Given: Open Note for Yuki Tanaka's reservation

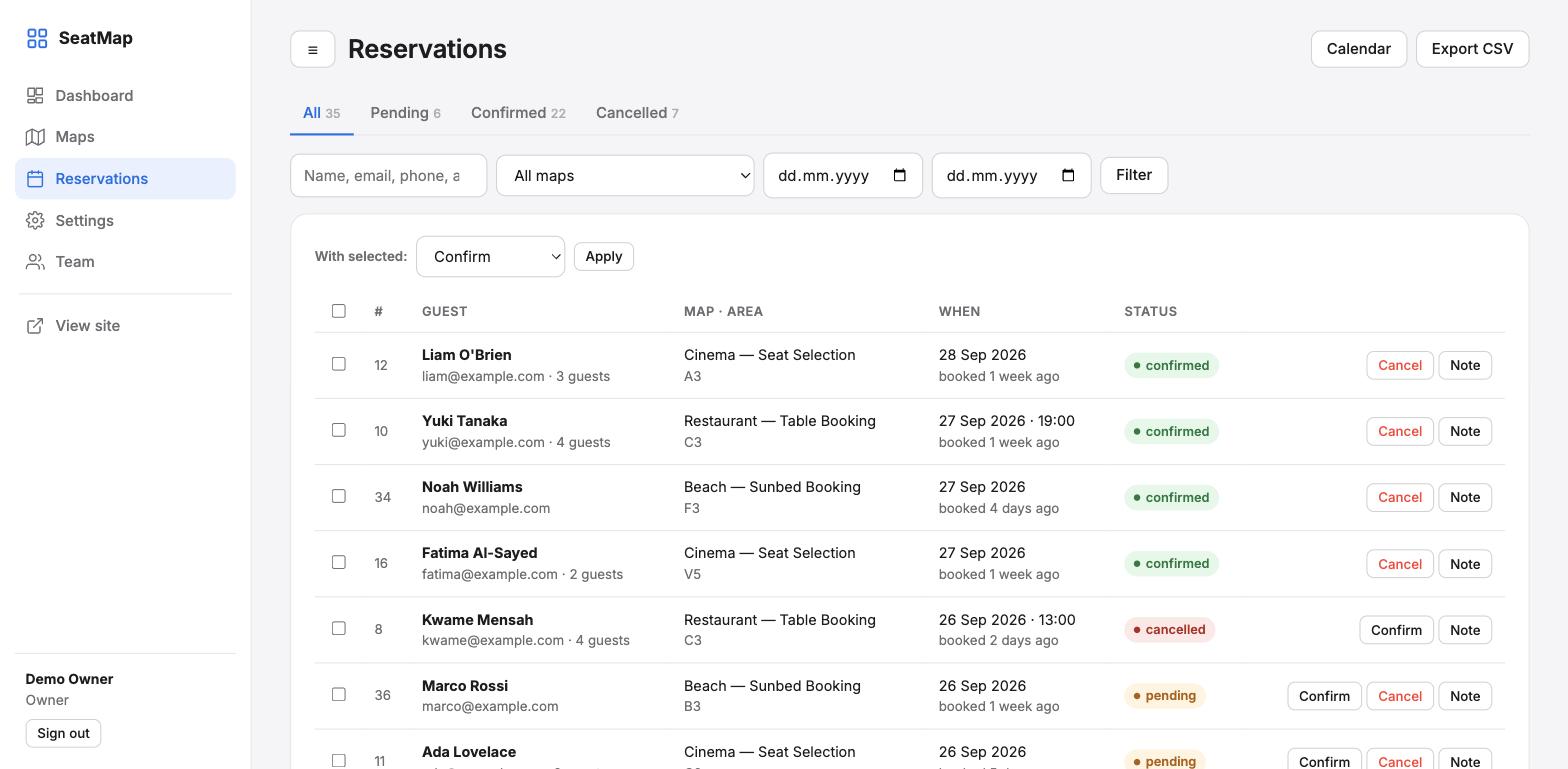Looking at the screenshot, I should point(1465,431).
